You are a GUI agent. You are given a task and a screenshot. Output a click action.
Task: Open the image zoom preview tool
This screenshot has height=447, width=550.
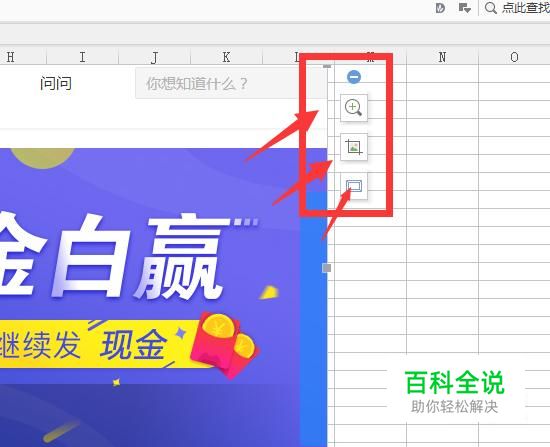pyautogui.click(x=354, y=108)
